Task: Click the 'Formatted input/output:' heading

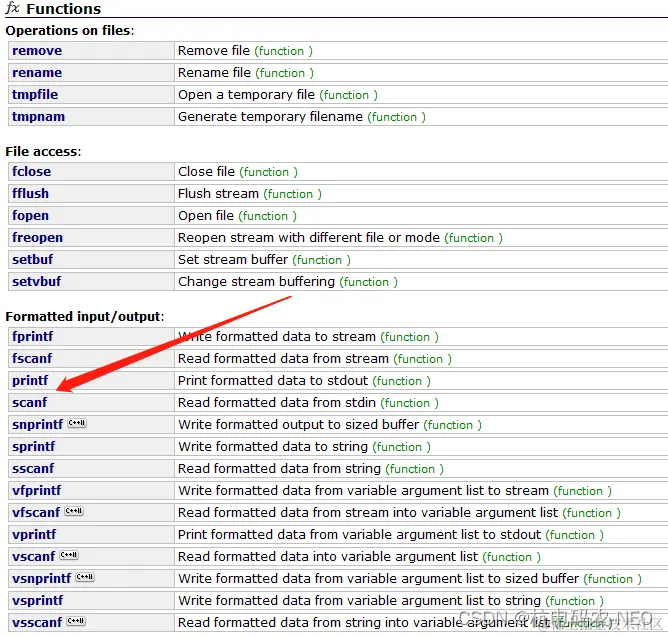Action: pyautogui.click(x=85, y=317)
